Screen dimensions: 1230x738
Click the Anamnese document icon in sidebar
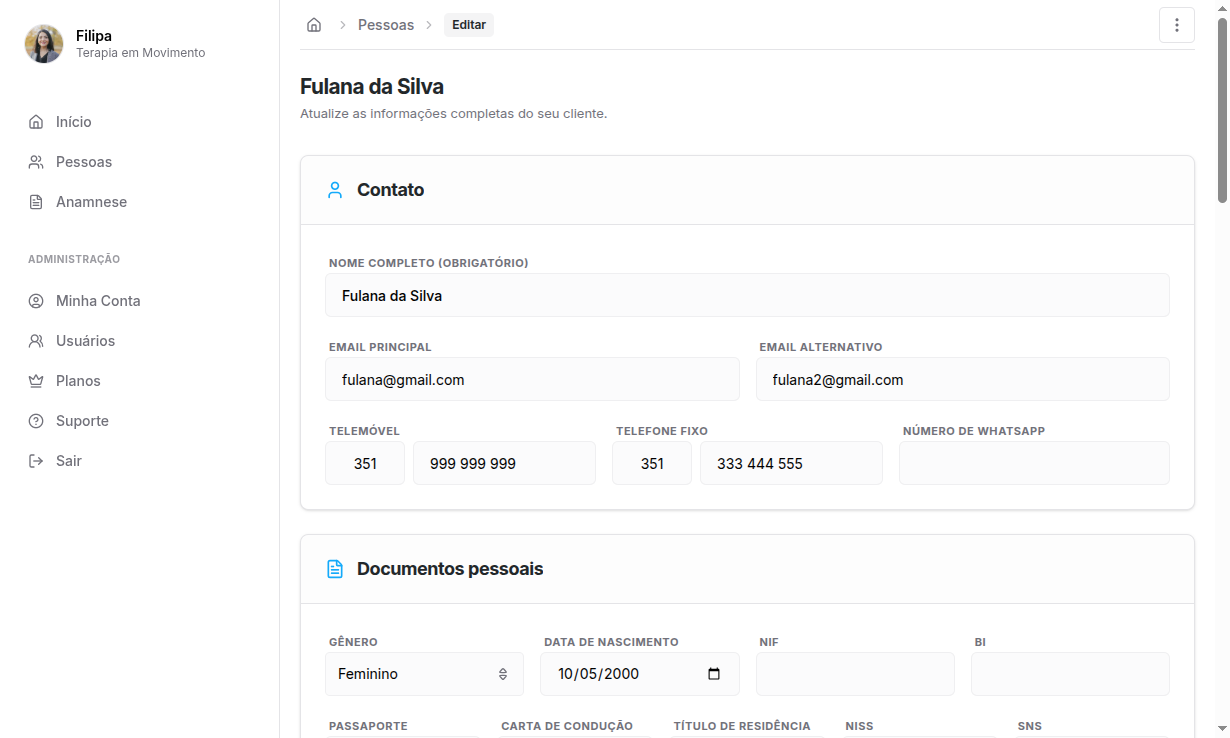pyautogui.click(x=36, y=202)
